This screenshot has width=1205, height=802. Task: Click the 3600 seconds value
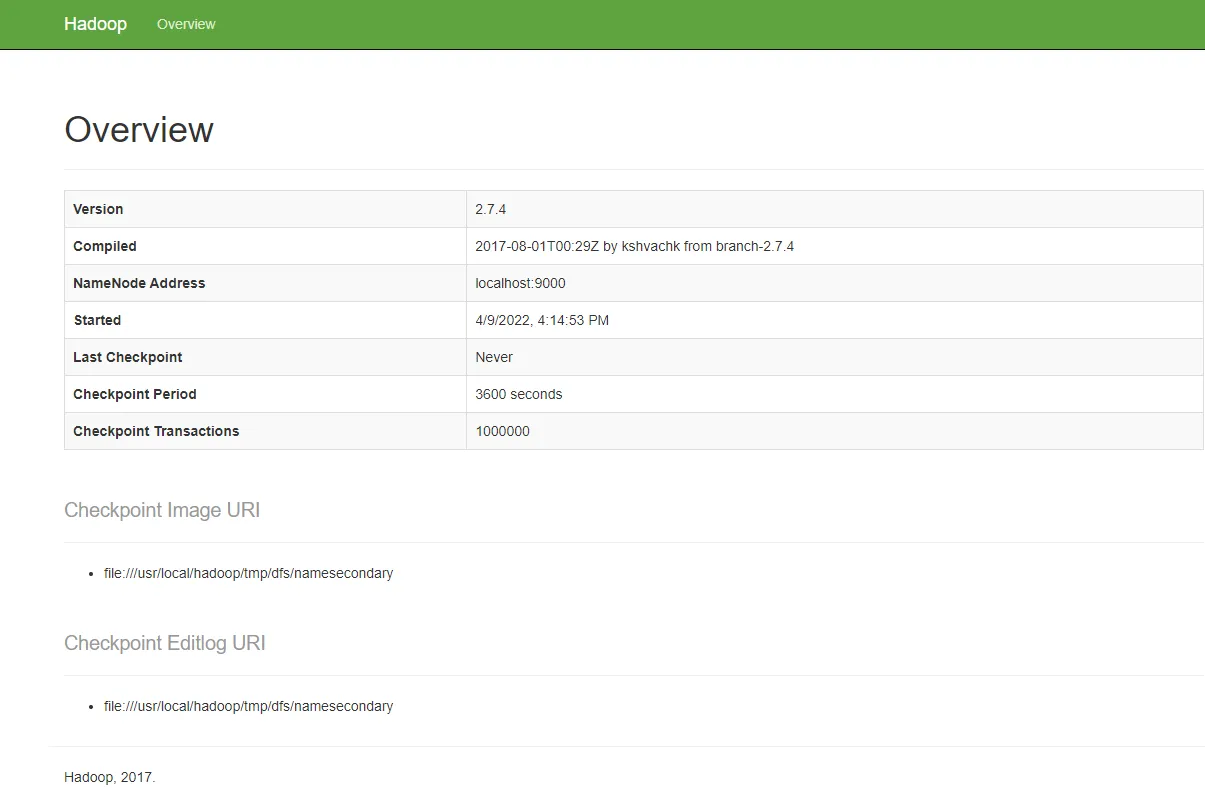(x=519, y=394)
